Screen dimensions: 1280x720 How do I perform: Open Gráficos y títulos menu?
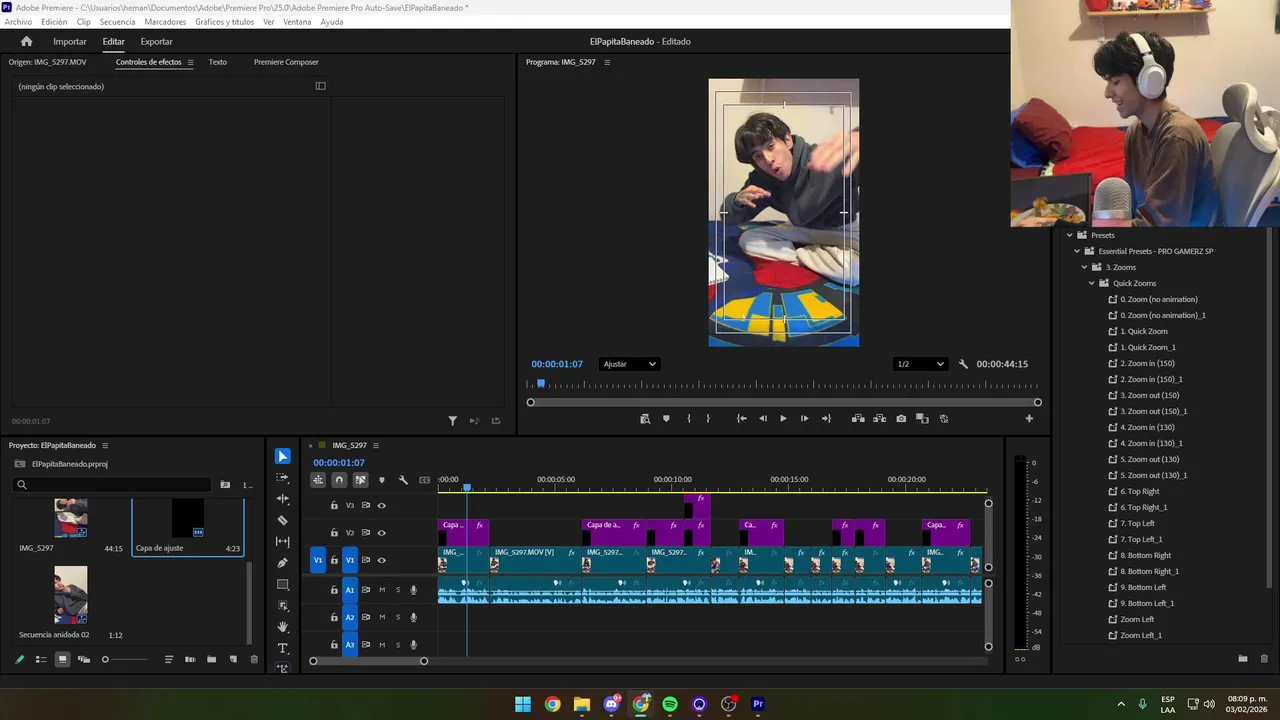(x=224, y=22)
